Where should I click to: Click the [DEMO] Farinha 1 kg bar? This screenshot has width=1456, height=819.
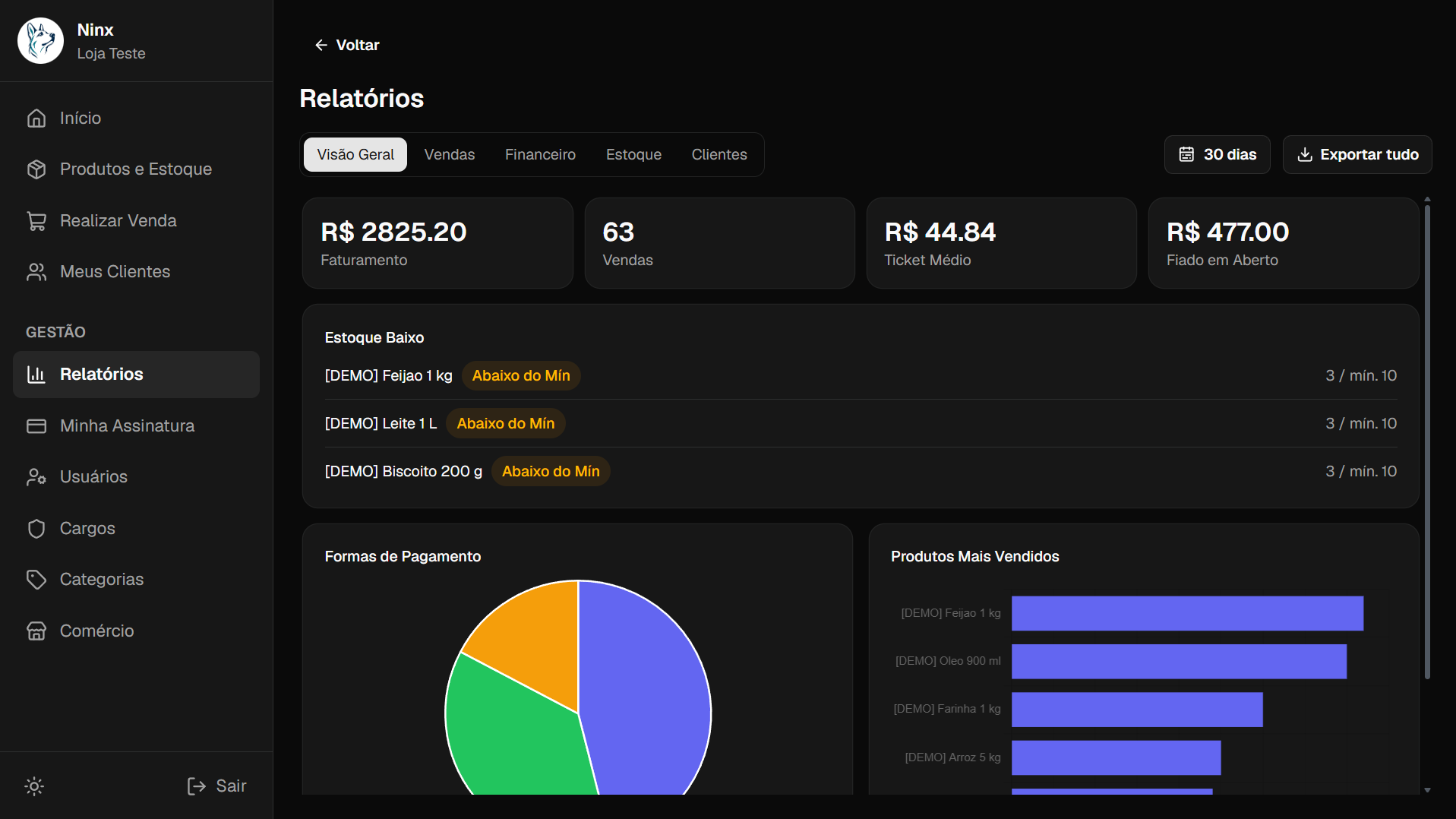[1137, 710]
